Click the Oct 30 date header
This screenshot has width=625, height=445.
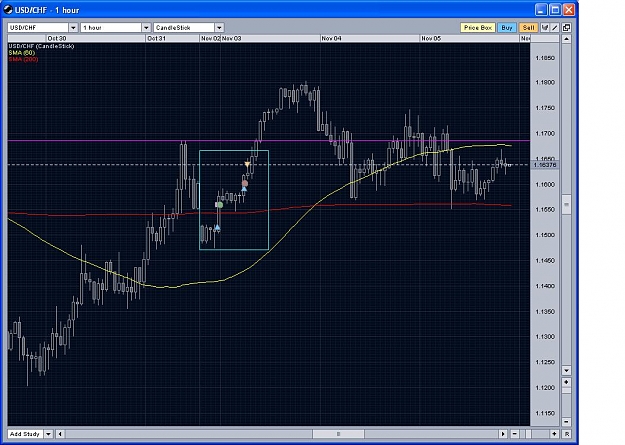(57, 38)
